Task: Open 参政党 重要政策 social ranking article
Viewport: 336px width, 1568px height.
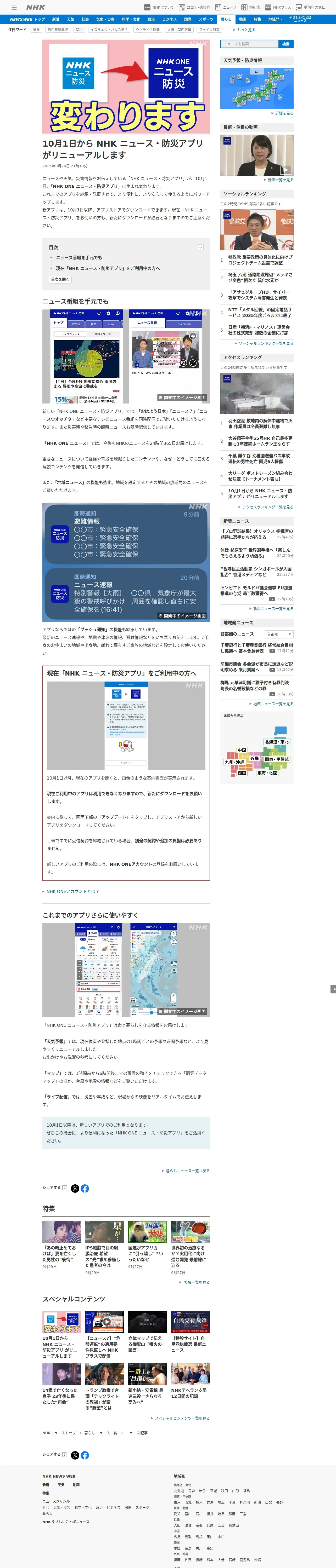Action: tap(260, 260)
